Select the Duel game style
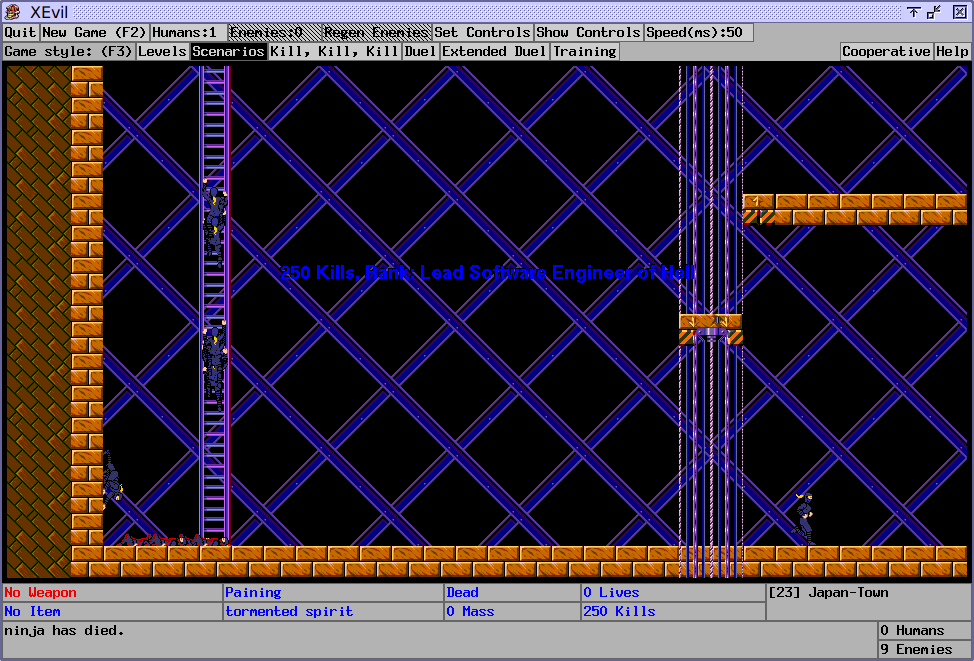Viewport: 974px width, 661px height. tap(420, 52)
